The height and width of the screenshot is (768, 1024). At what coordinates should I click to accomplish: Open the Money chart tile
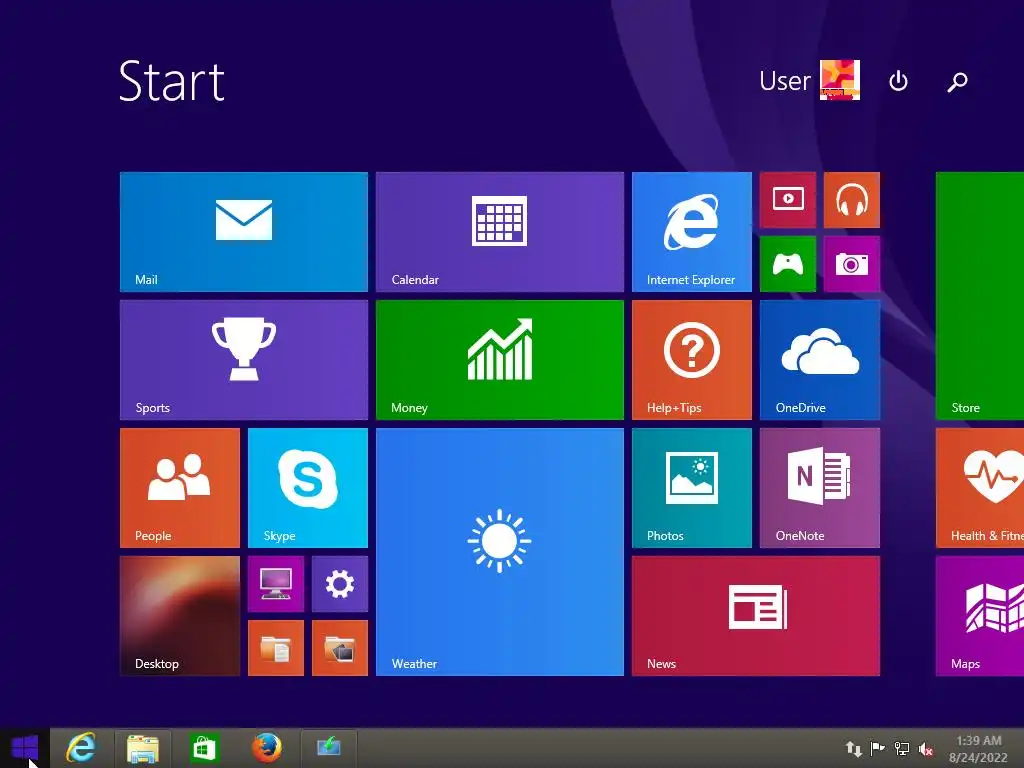(x=500, y=360)
